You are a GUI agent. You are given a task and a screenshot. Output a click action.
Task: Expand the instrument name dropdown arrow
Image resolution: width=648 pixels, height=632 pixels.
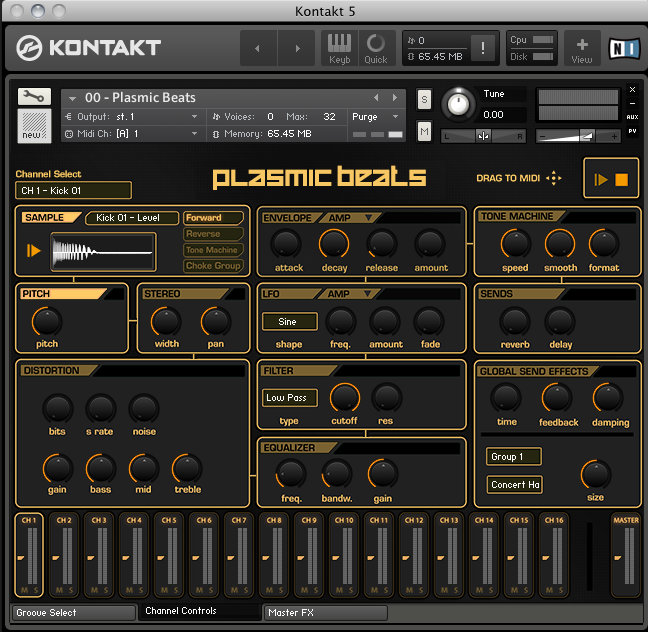[72, 98]
